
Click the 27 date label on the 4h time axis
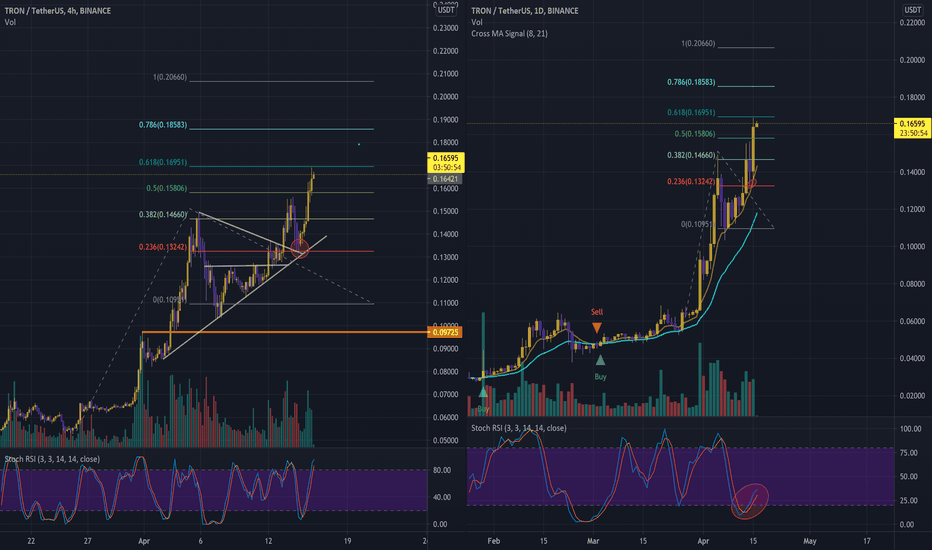(x=87, y=541)
